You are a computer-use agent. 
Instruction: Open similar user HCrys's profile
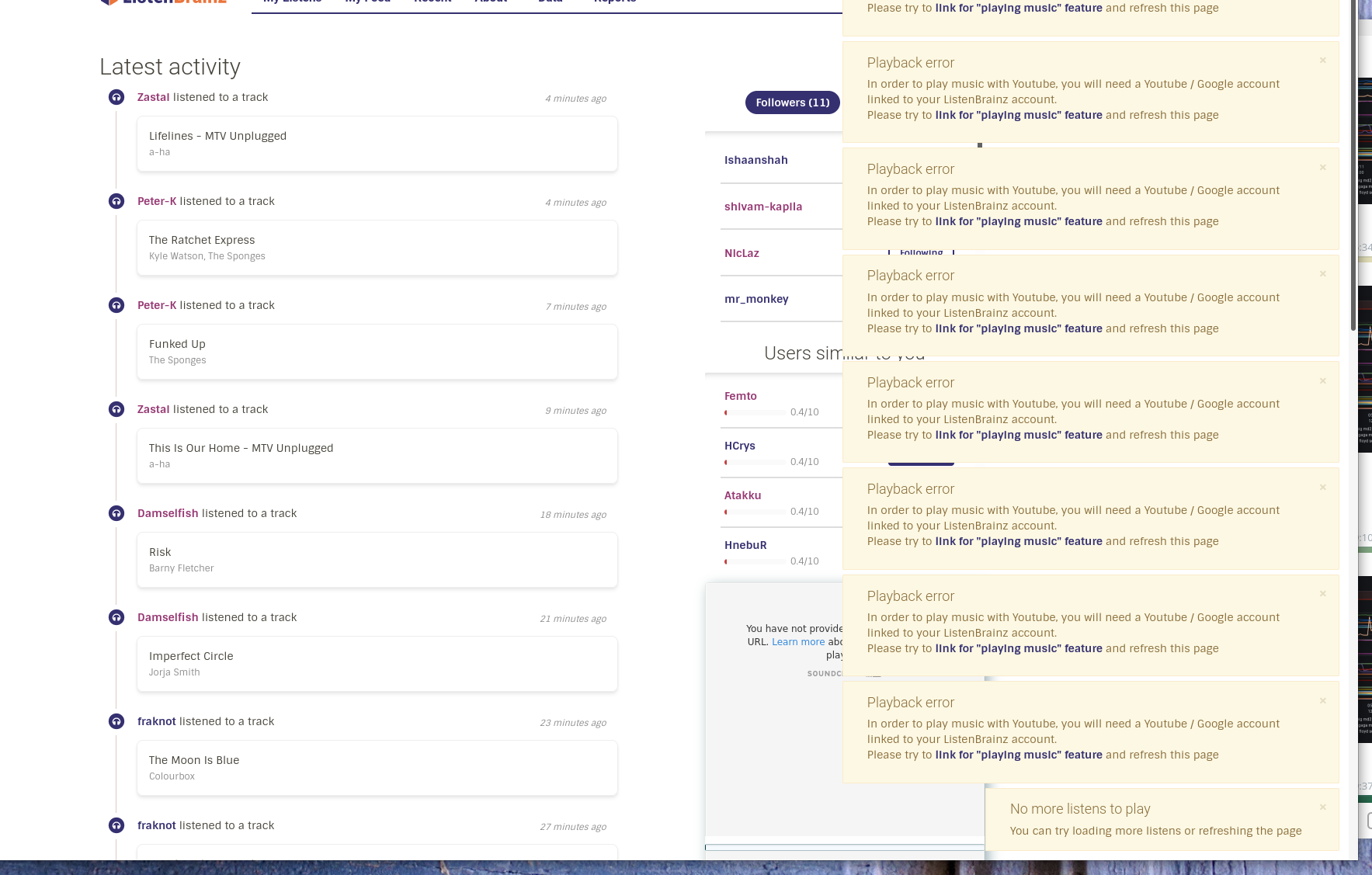click(739, 446)
